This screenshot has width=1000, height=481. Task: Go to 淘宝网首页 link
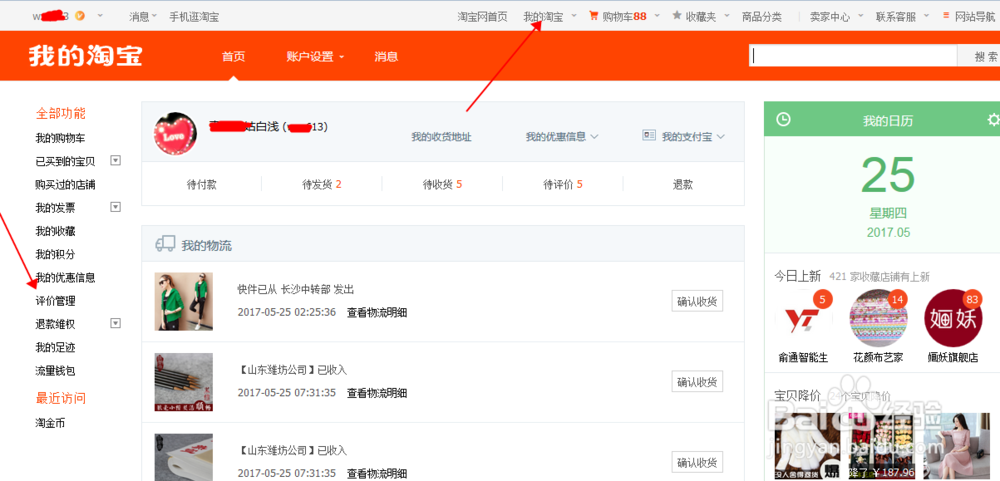pyautogui.click(x=483, y=17)
